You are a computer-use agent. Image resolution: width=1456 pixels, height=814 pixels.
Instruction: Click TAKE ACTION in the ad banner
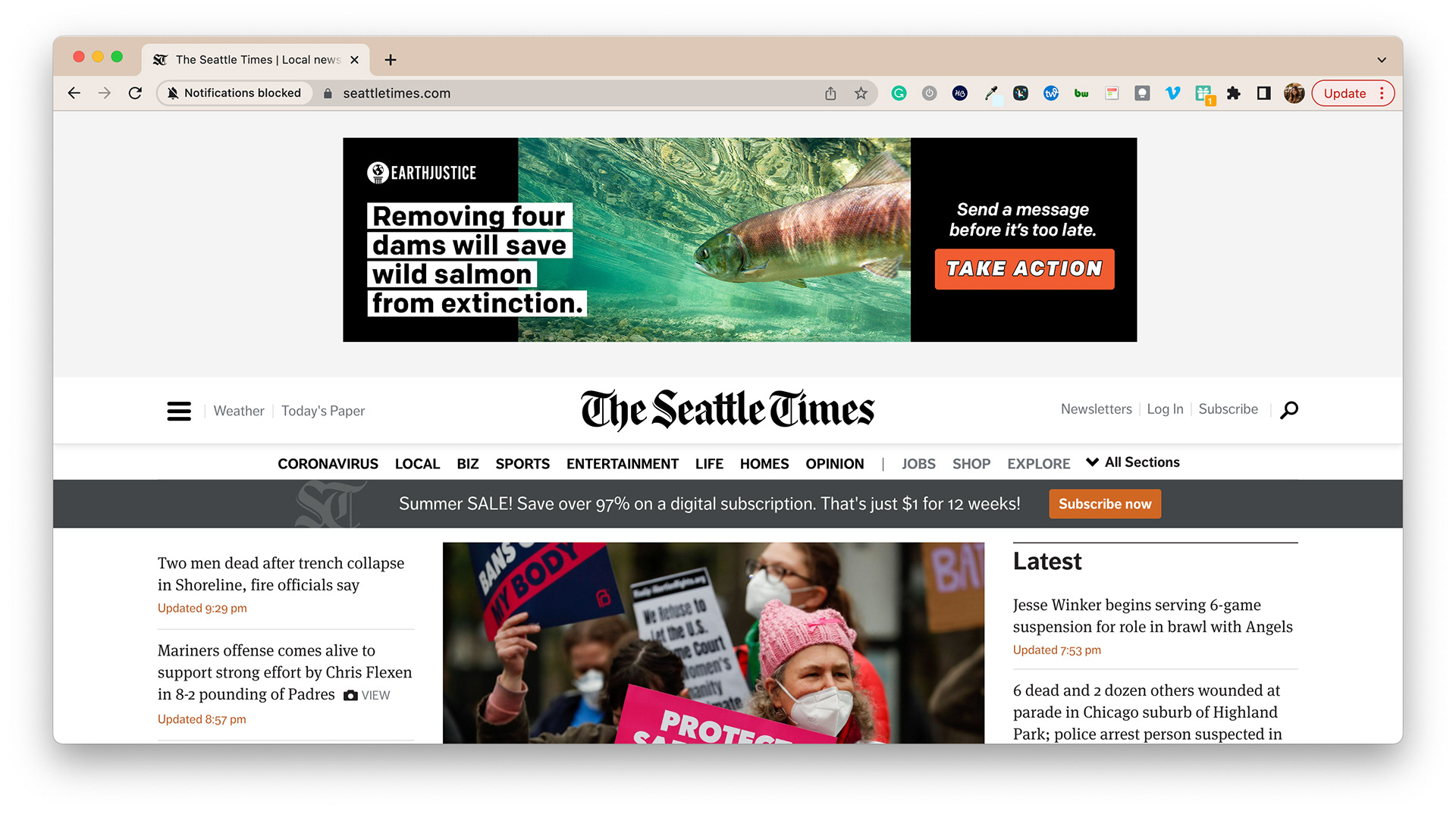tap(1025, 269)
